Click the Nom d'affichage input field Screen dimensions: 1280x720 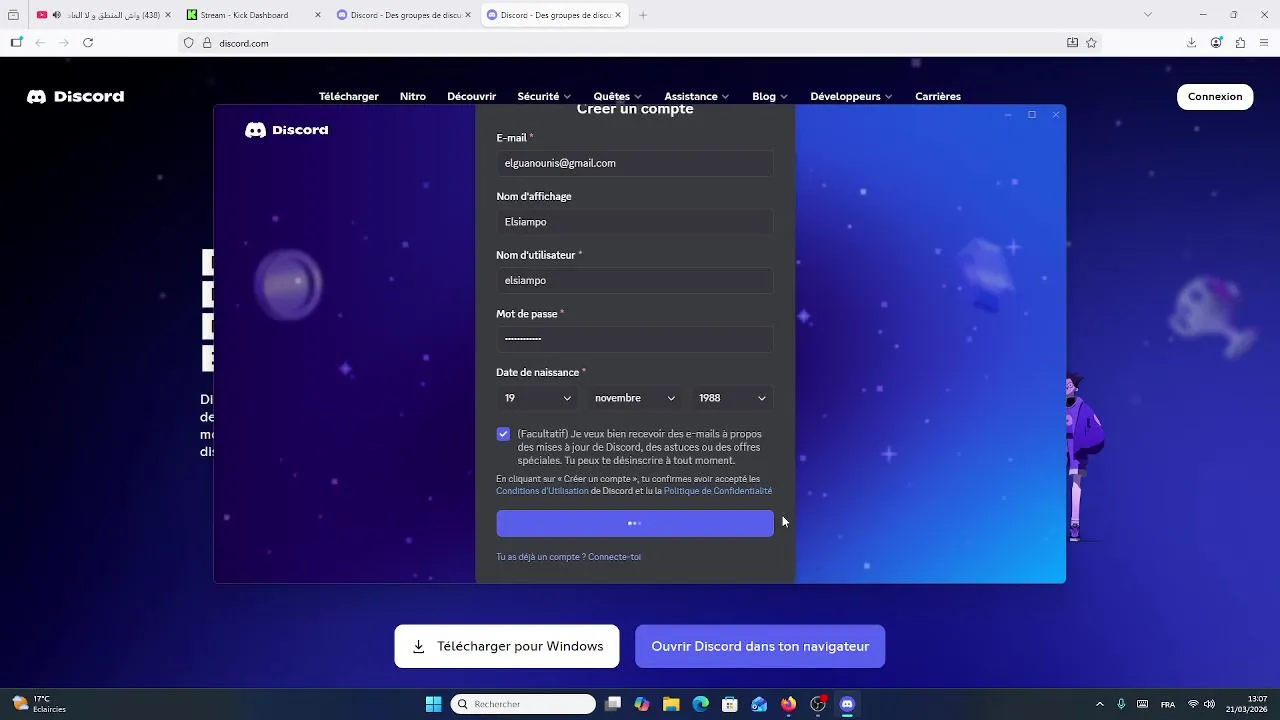[635, 222]
